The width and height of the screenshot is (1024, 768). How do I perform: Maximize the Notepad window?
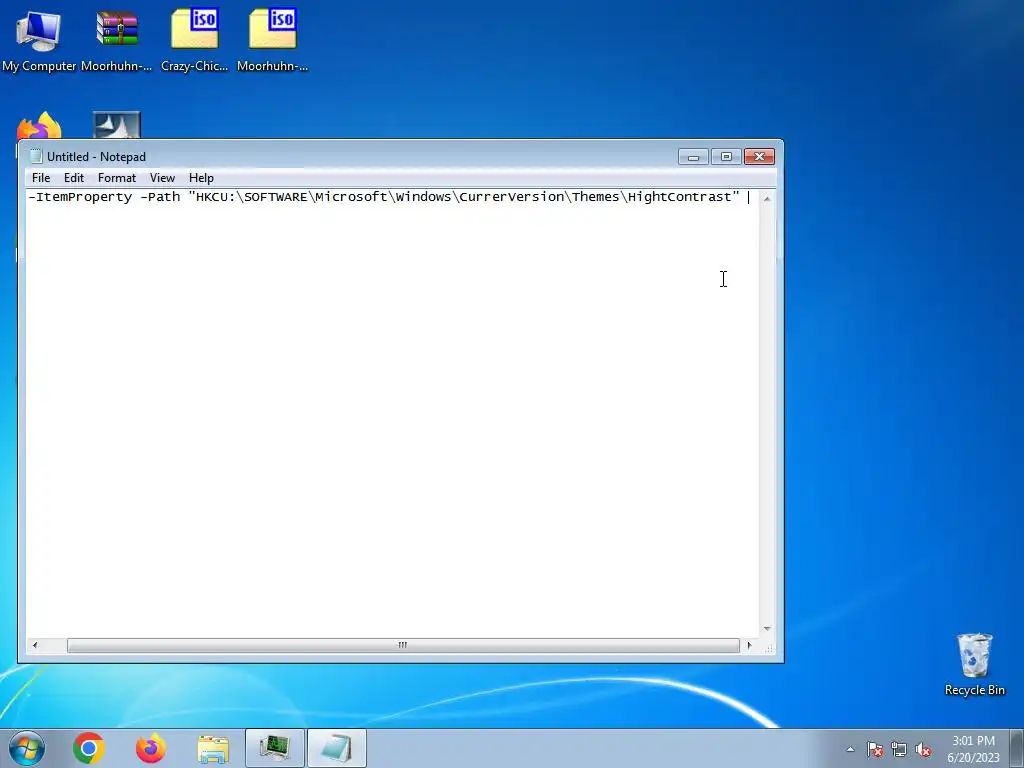click(726, 157)
